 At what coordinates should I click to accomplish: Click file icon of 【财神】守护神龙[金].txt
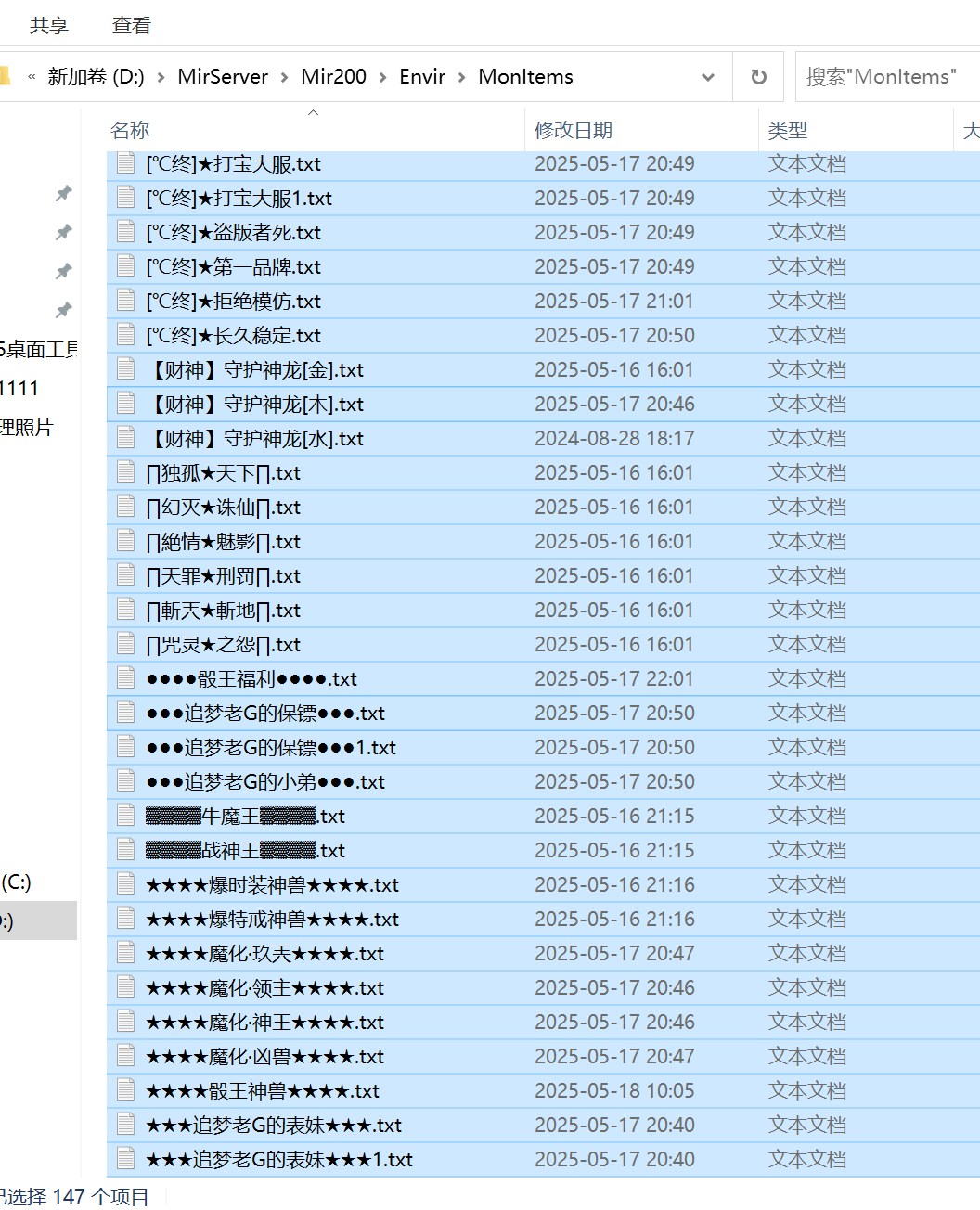point(125,369)
